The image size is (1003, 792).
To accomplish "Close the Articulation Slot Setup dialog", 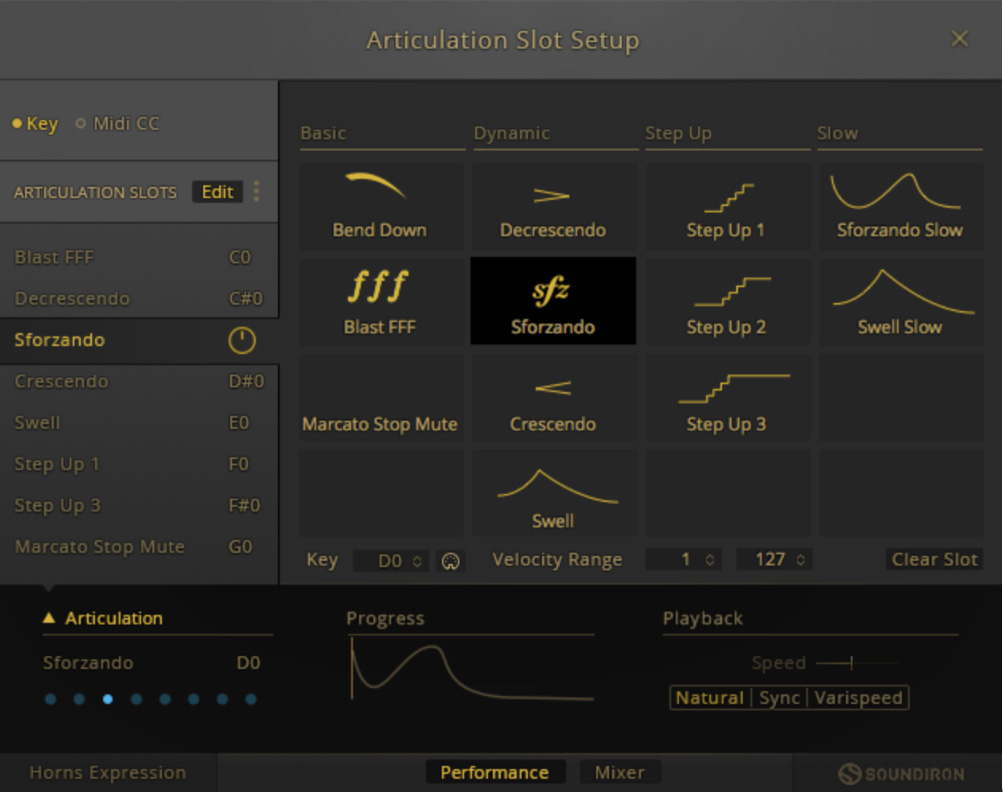I will (960, 39).
